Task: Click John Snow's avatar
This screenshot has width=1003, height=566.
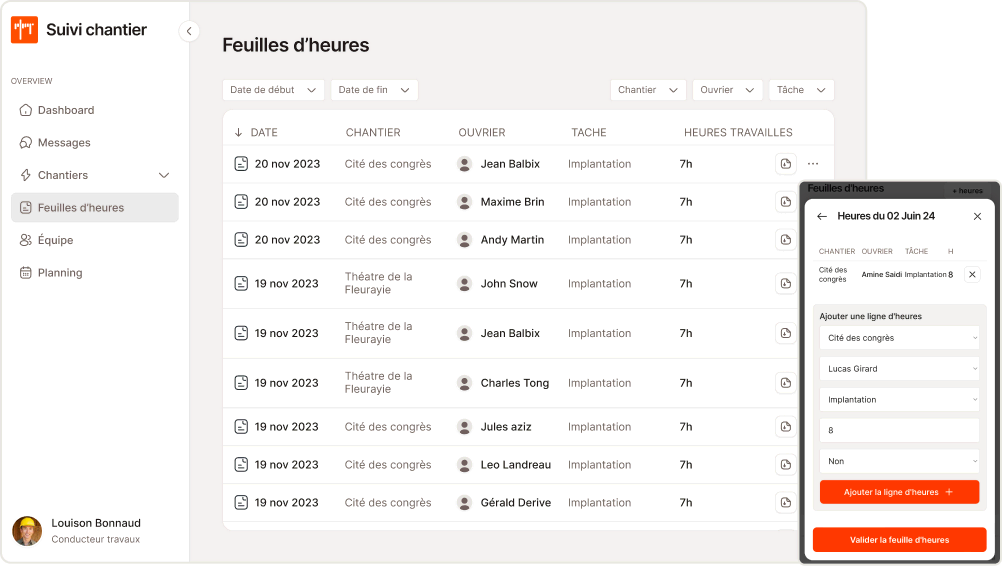Action: click(465, 283)
